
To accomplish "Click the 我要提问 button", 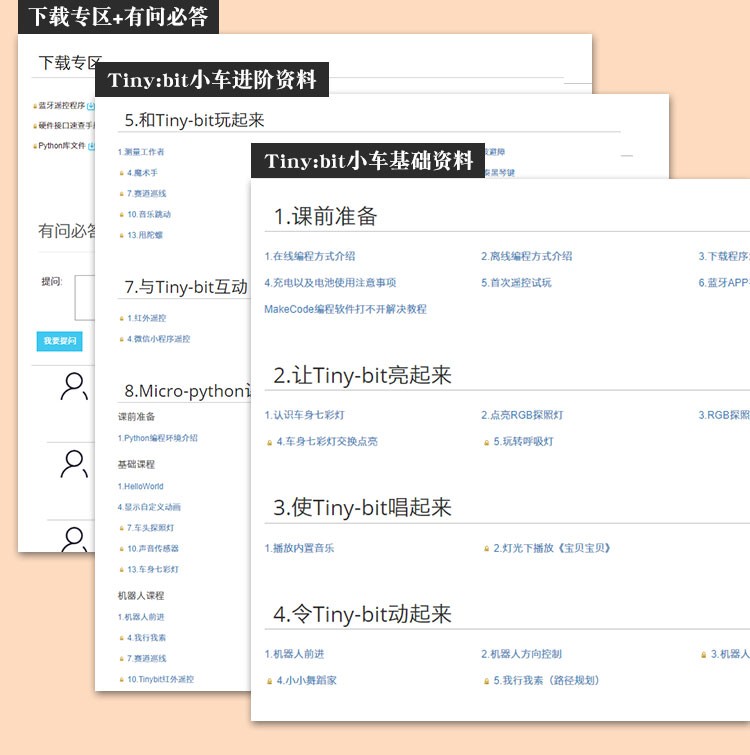I will tap(59, 341).
